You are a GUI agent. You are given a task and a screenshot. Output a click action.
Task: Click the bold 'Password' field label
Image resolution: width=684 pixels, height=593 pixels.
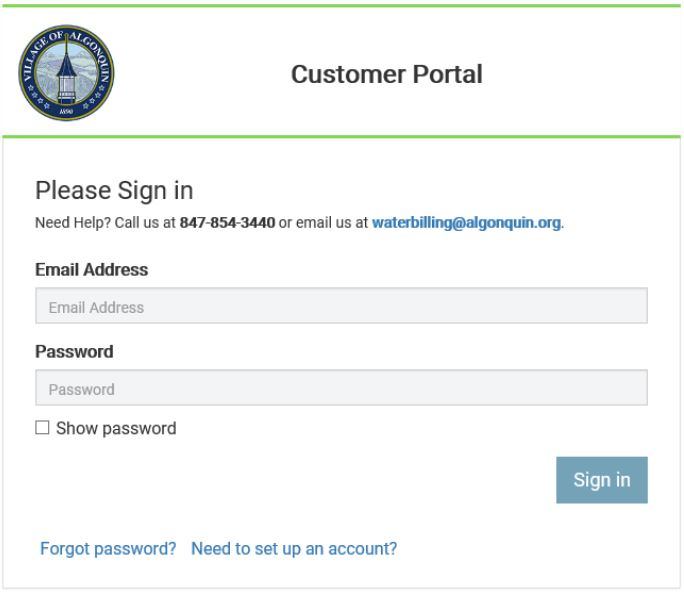pos(74,352)
